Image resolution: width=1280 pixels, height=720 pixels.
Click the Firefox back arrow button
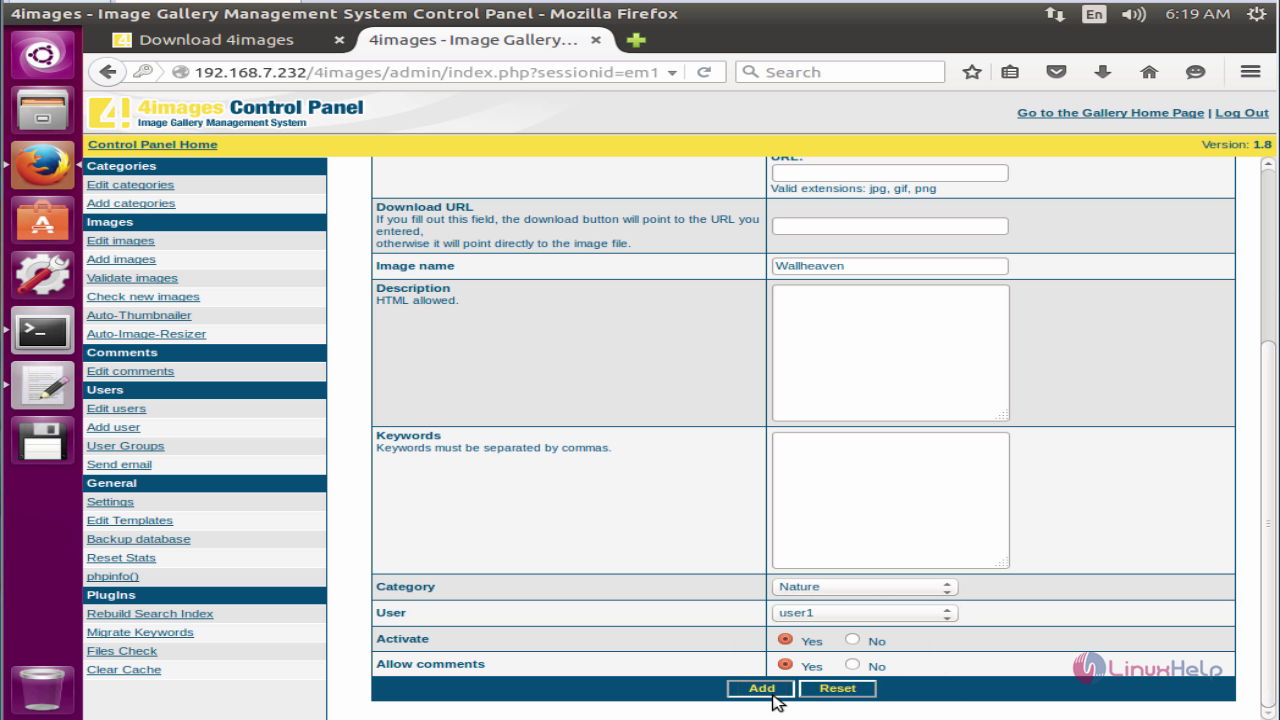click(109, 72)
